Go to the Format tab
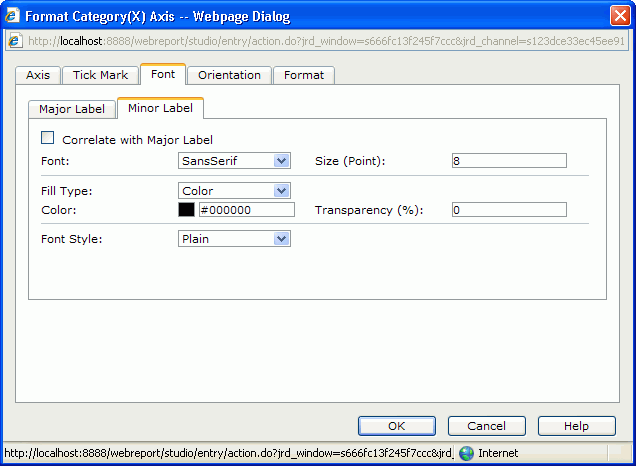The height and width of the screenshot is (466, 636). tap(304, 75)
